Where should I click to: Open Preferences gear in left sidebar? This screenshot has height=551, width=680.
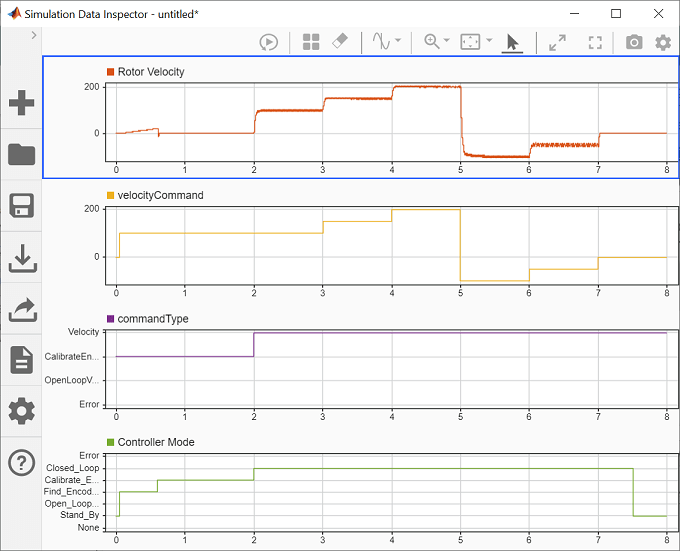(x=21, y=411)
